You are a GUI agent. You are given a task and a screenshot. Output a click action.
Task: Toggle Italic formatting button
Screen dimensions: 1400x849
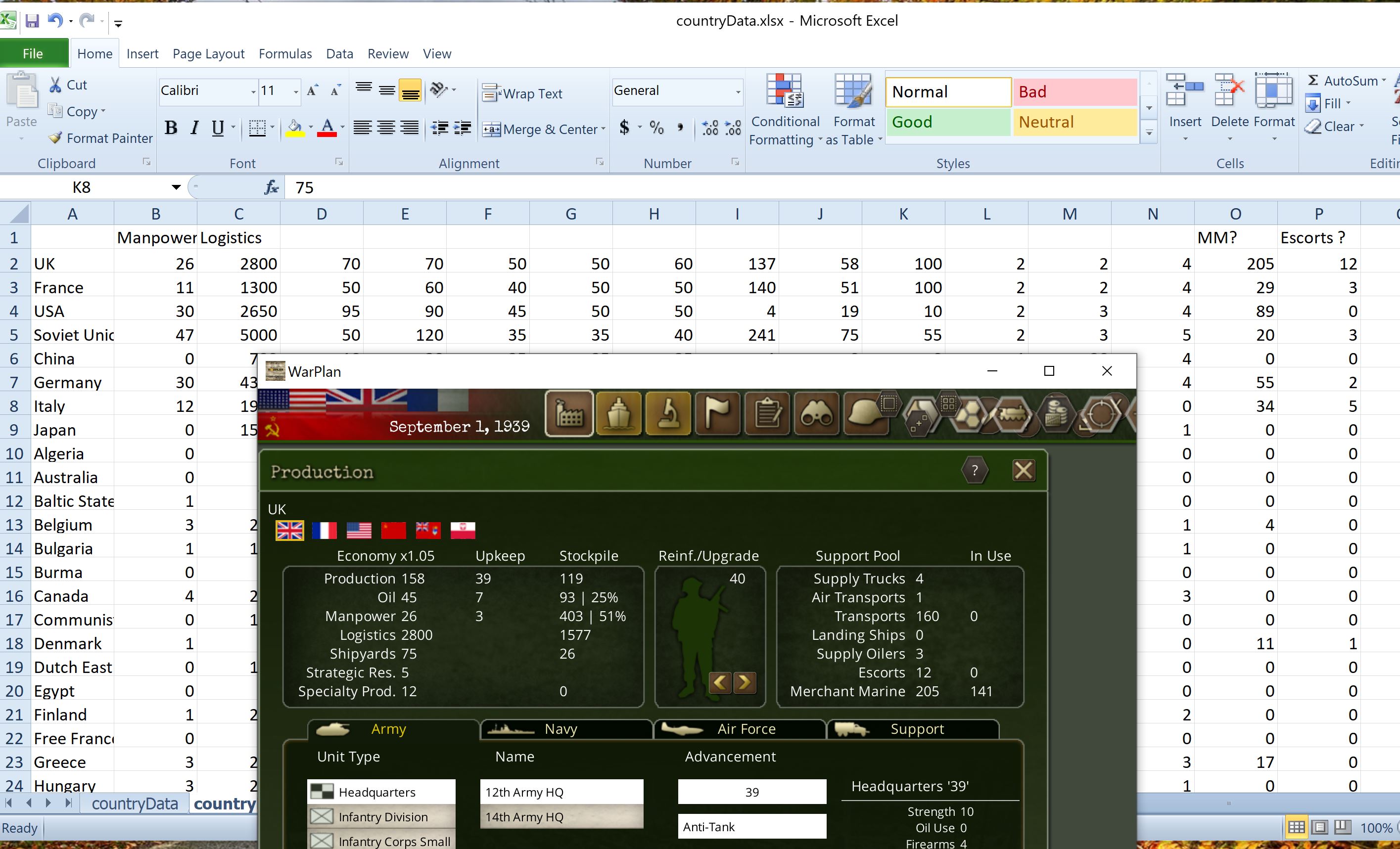[x=194, y=128]
